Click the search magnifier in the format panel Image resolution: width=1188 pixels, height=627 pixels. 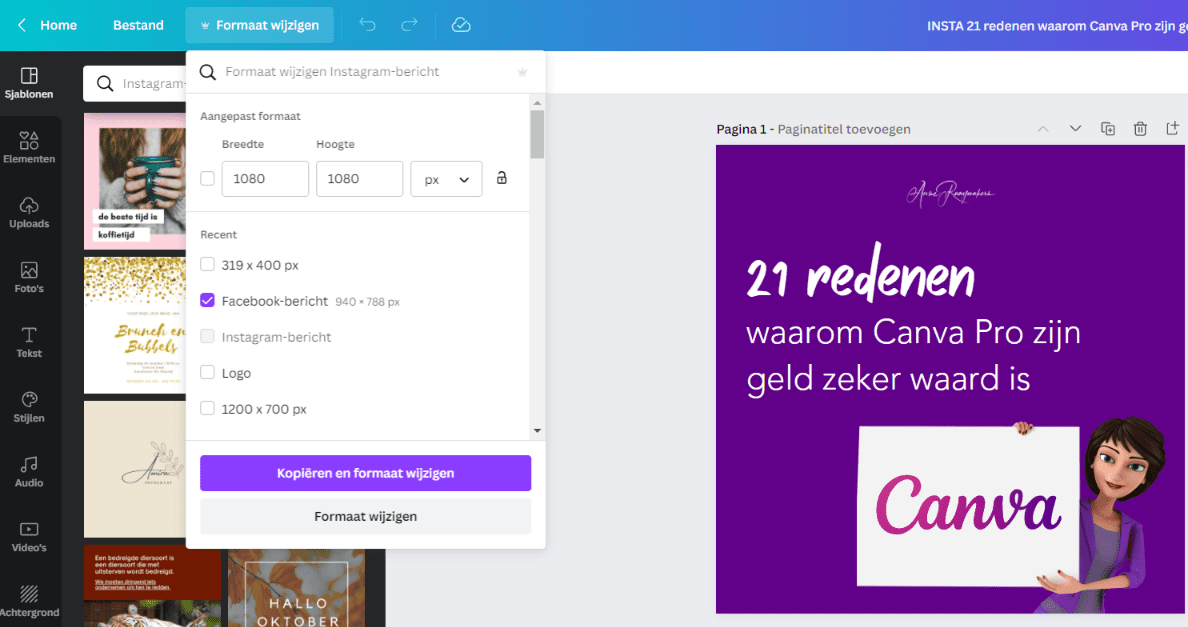point(208,72)
